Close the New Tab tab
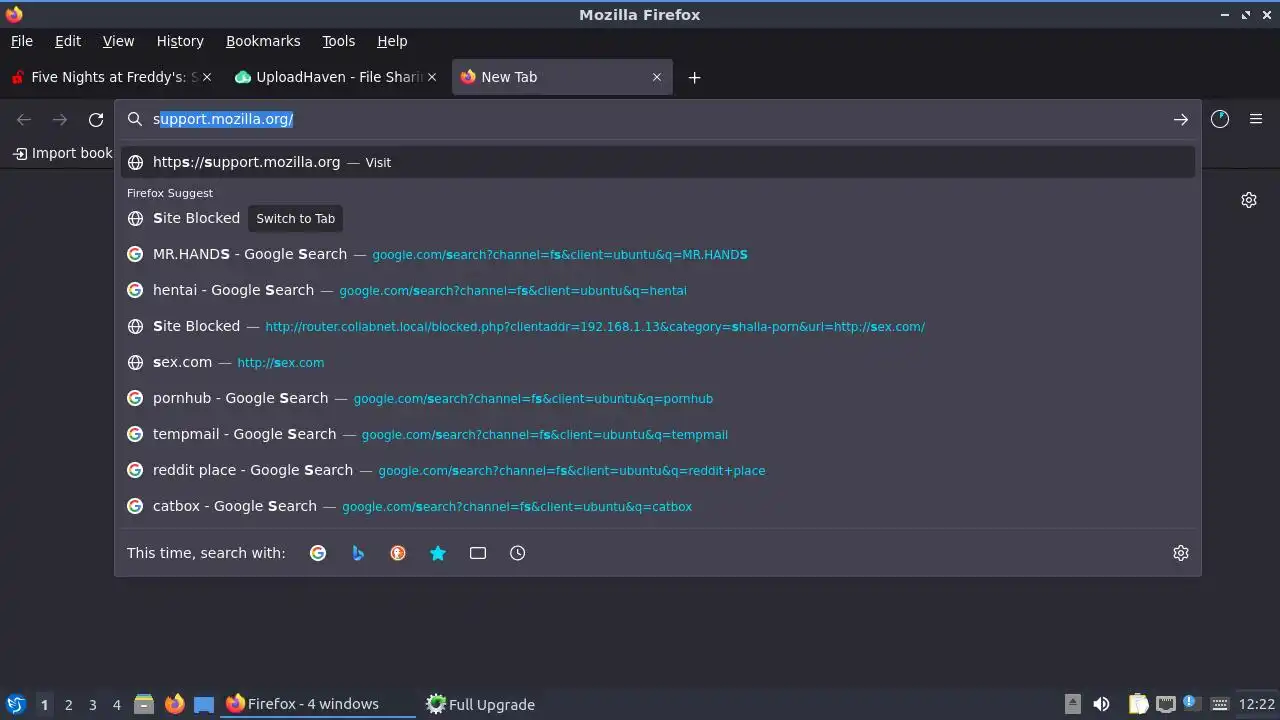 tap(657, 77)
